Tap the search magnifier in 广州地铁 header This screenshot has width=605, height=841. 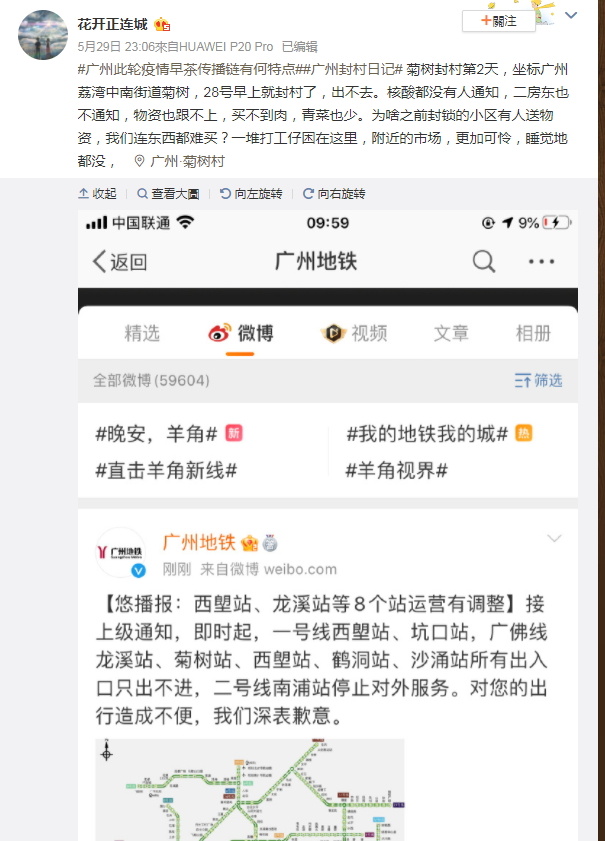tap(484, 262)
